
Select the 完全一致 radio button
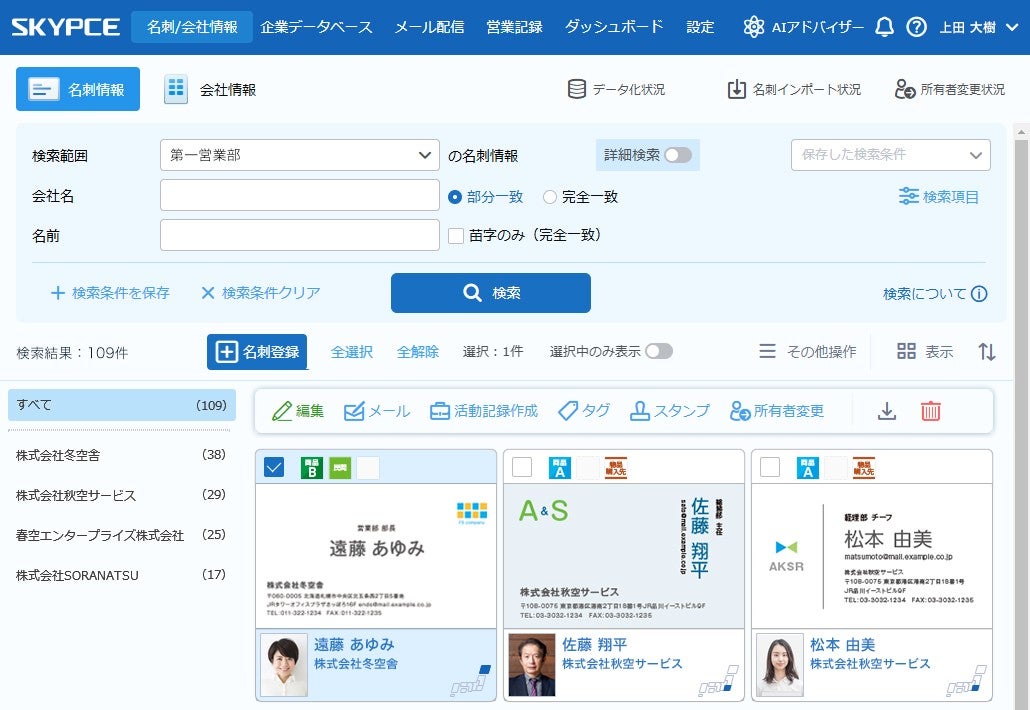click(x=550, y=197)
